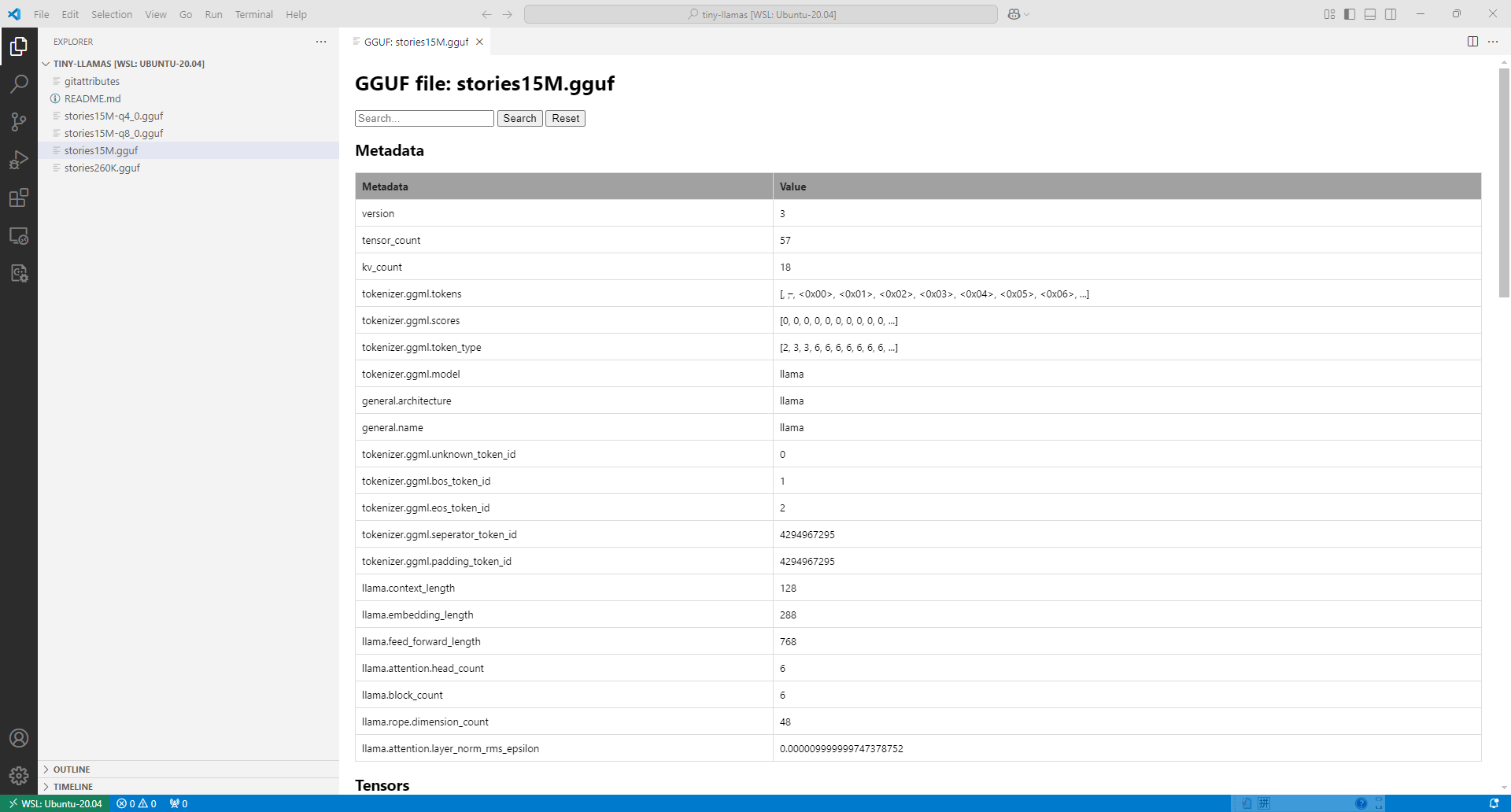The height and width of the screenshot is (812, 1511).
Task: Open the File menu
Action: (x=42, y=14)
